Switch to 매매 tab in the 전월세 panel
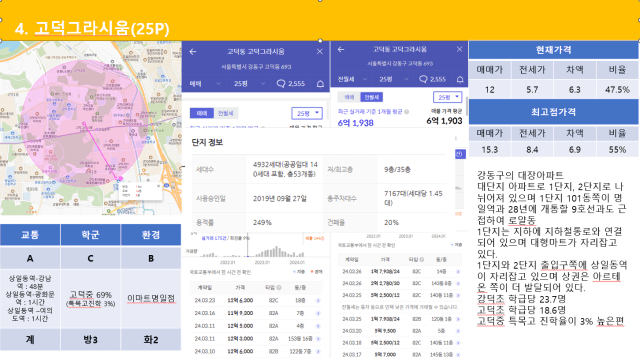 pyautogui.click(x=349, y=97)
